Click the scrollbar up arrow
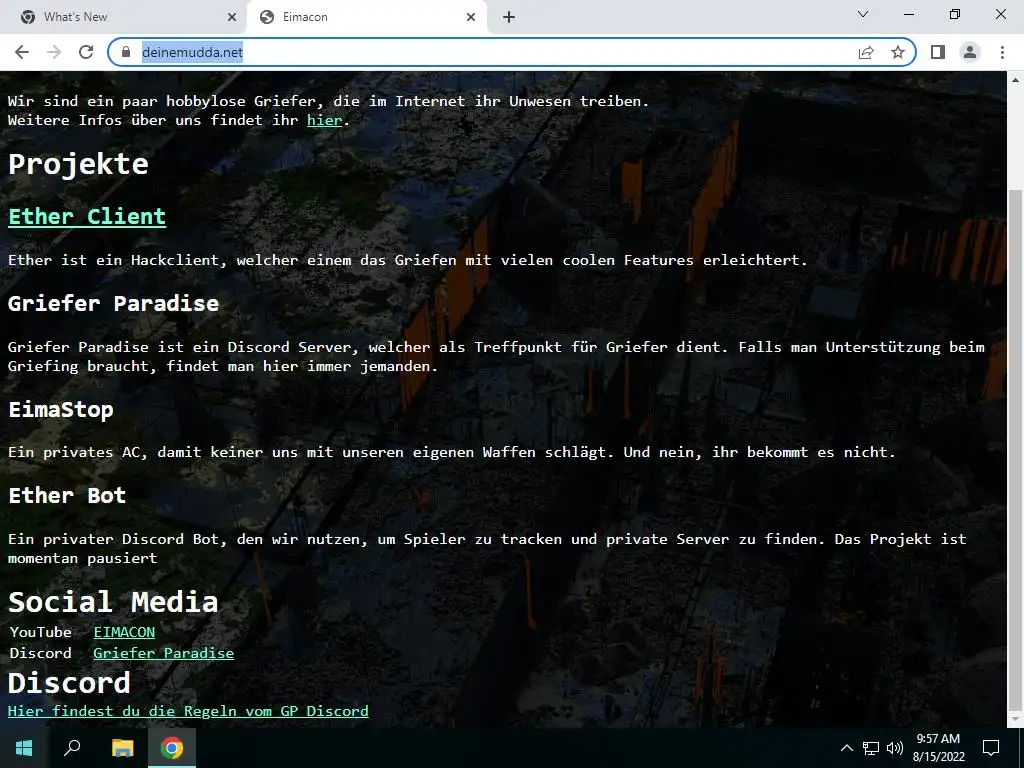This screenshot has width=1024, height=768. 1016,80
